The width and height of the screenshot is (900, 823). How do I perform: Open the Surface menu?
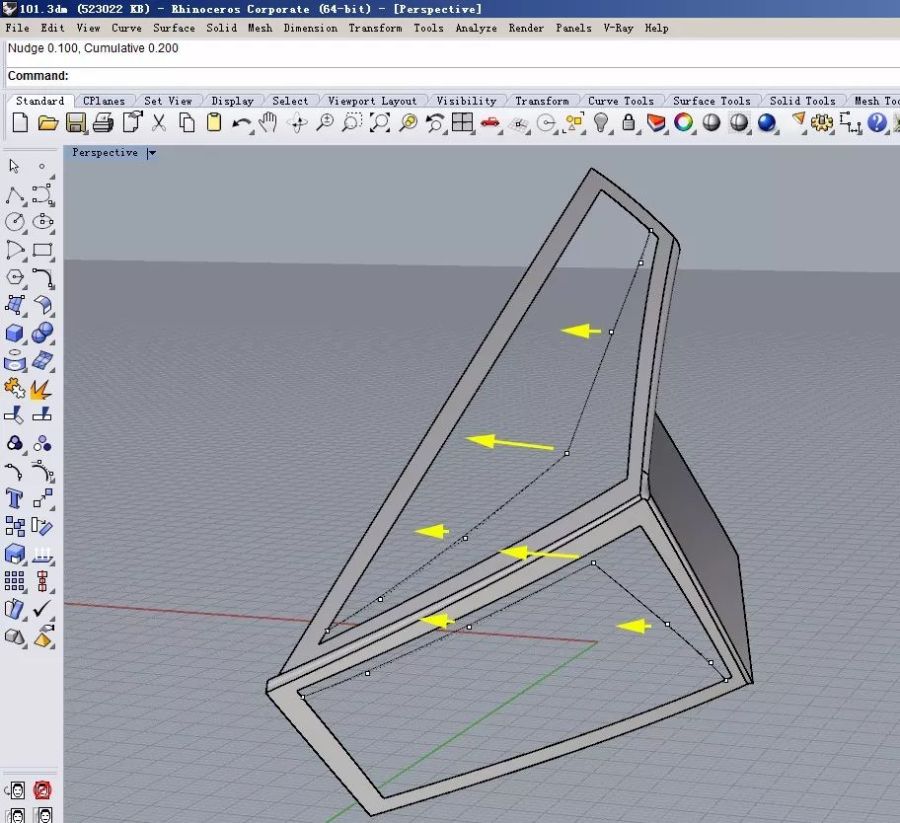coord(174,28)
